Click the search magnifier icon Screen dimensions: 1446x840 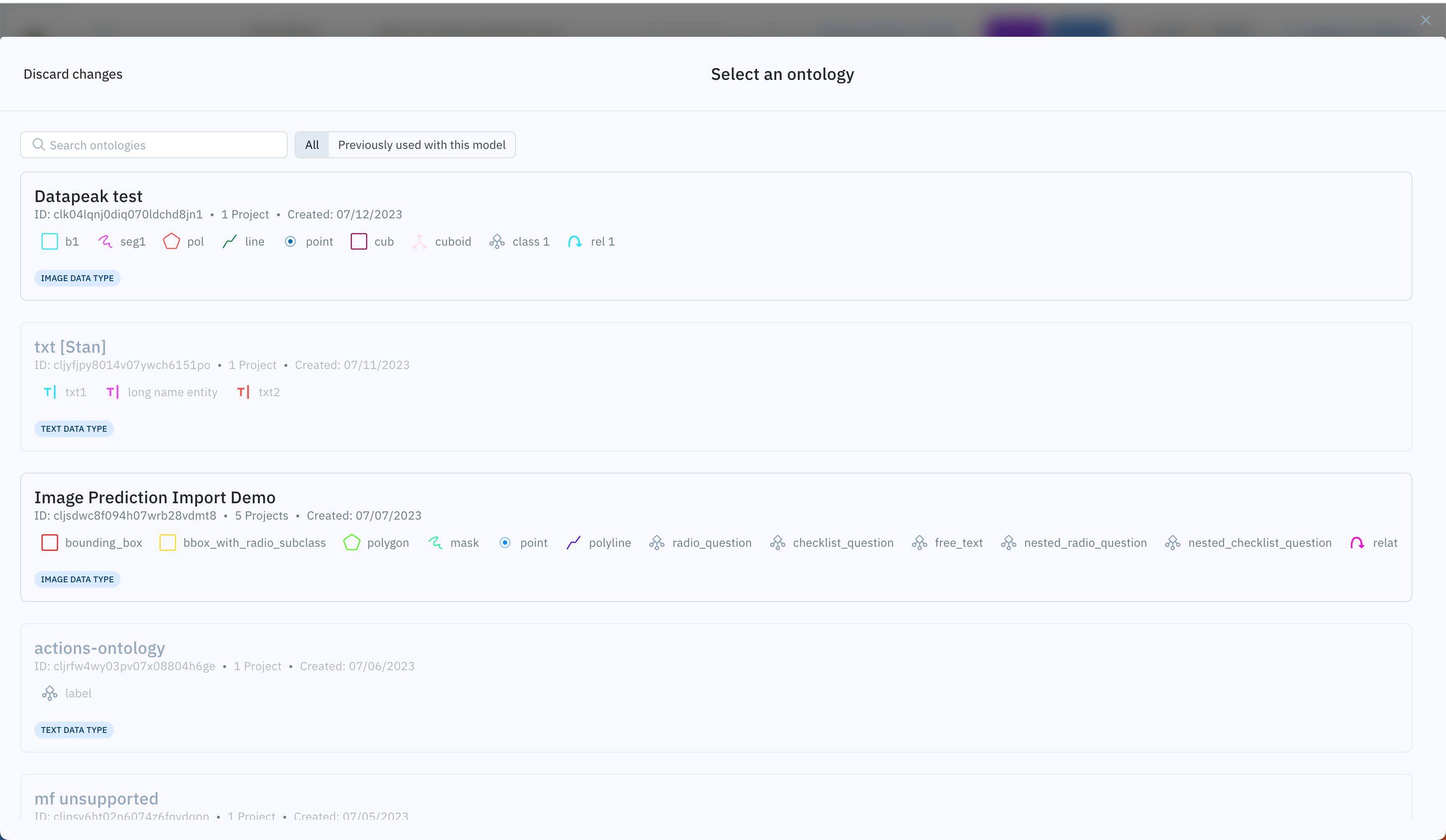(38, 145)
